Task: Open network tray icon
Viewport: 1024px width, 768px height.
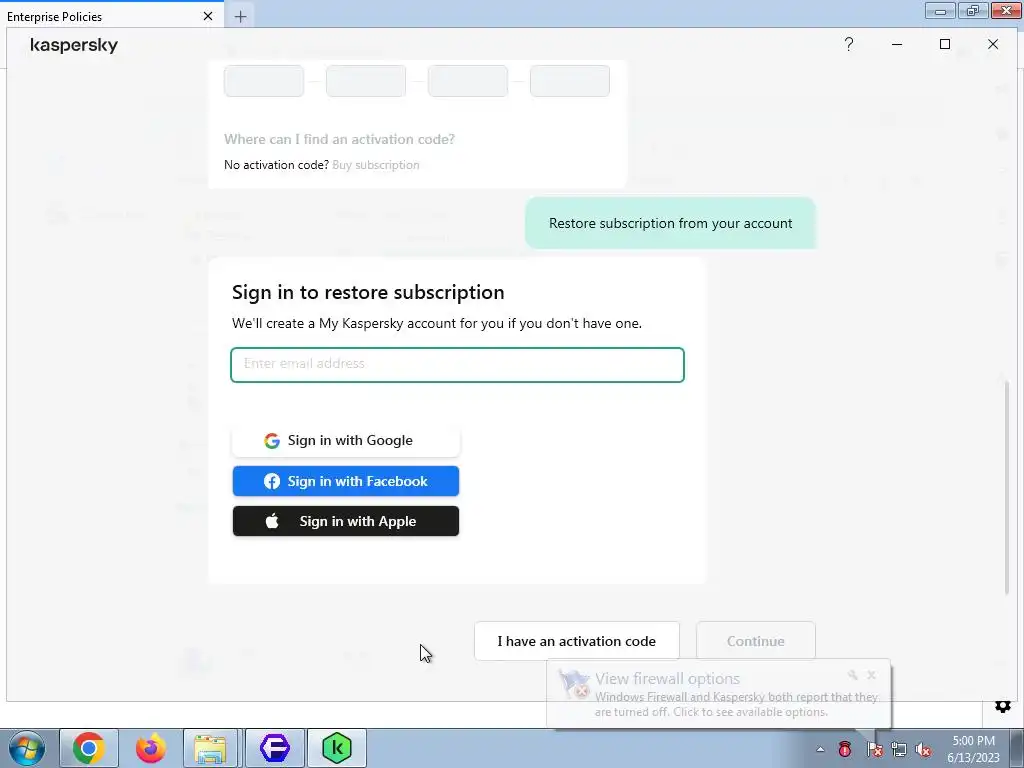Action: 899,749
